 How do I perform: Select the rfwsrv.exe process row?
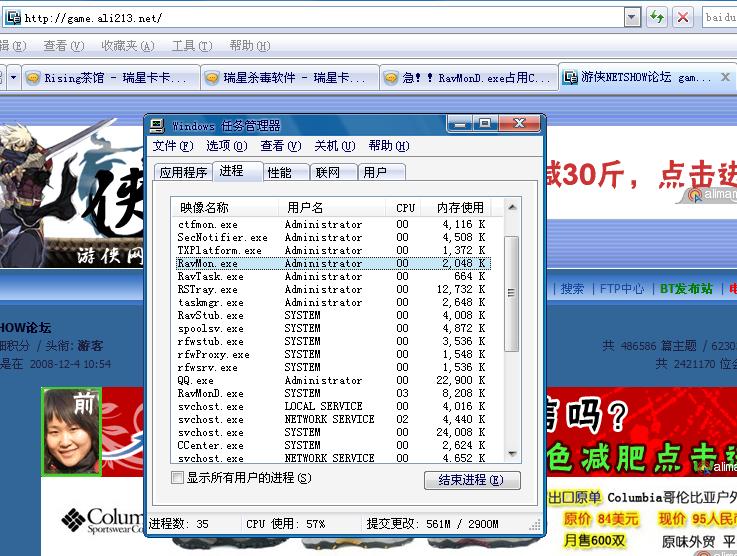pos(333,368)
